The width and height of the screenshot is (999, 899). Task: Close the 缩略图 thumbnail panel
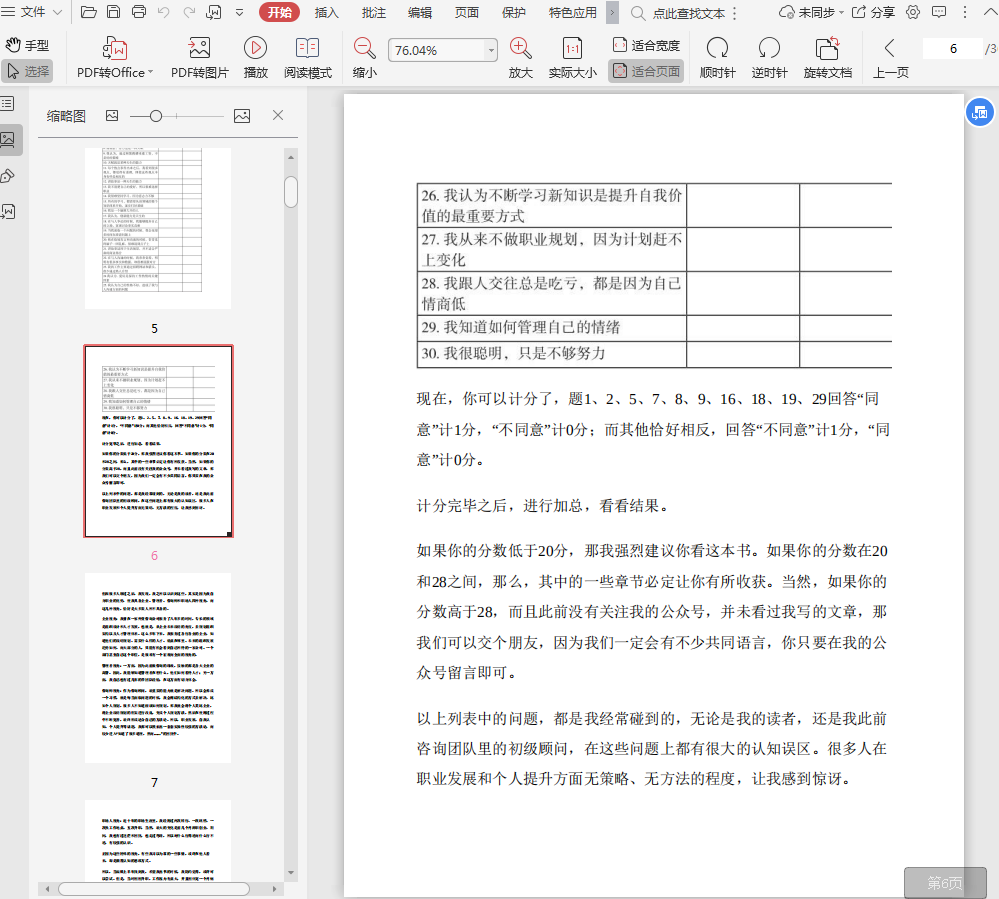click(278, 115)
